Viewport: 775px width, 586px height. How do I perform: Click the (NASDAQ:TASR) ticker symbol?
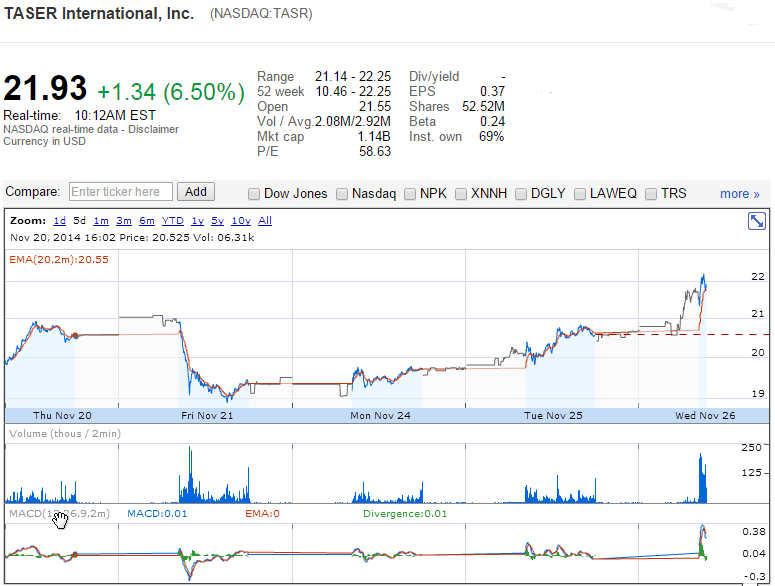tap(261, 13)
